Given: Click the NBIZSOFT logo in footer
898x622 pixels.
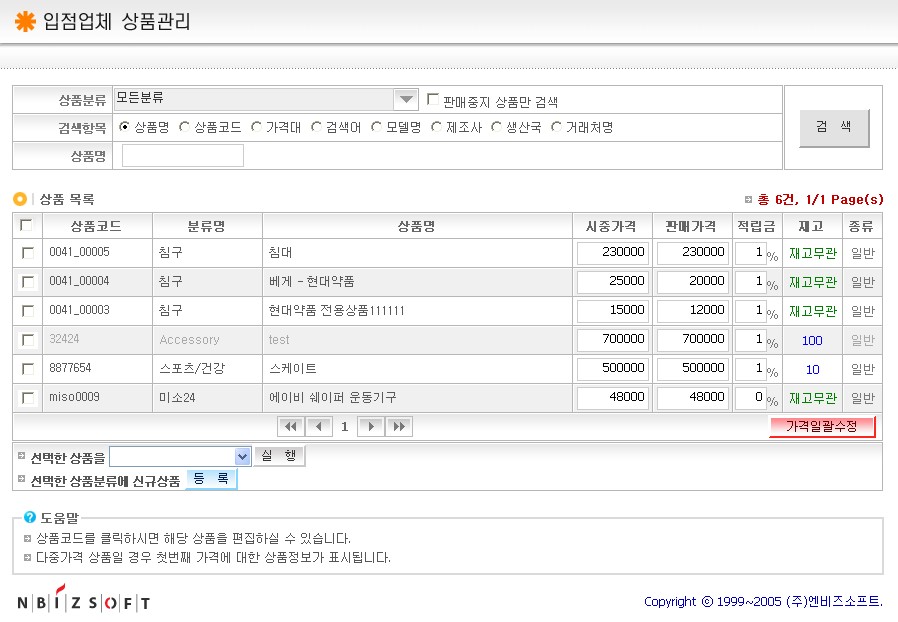Looking at the screenshot, I should (x=84, y=602).
